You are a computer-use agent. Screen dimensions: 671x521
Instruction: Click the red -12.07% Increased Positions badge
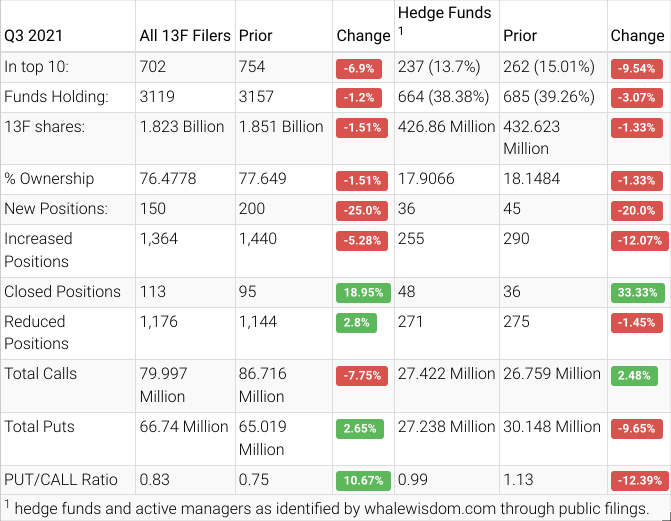pyautogui.click(x=637, y=239)
